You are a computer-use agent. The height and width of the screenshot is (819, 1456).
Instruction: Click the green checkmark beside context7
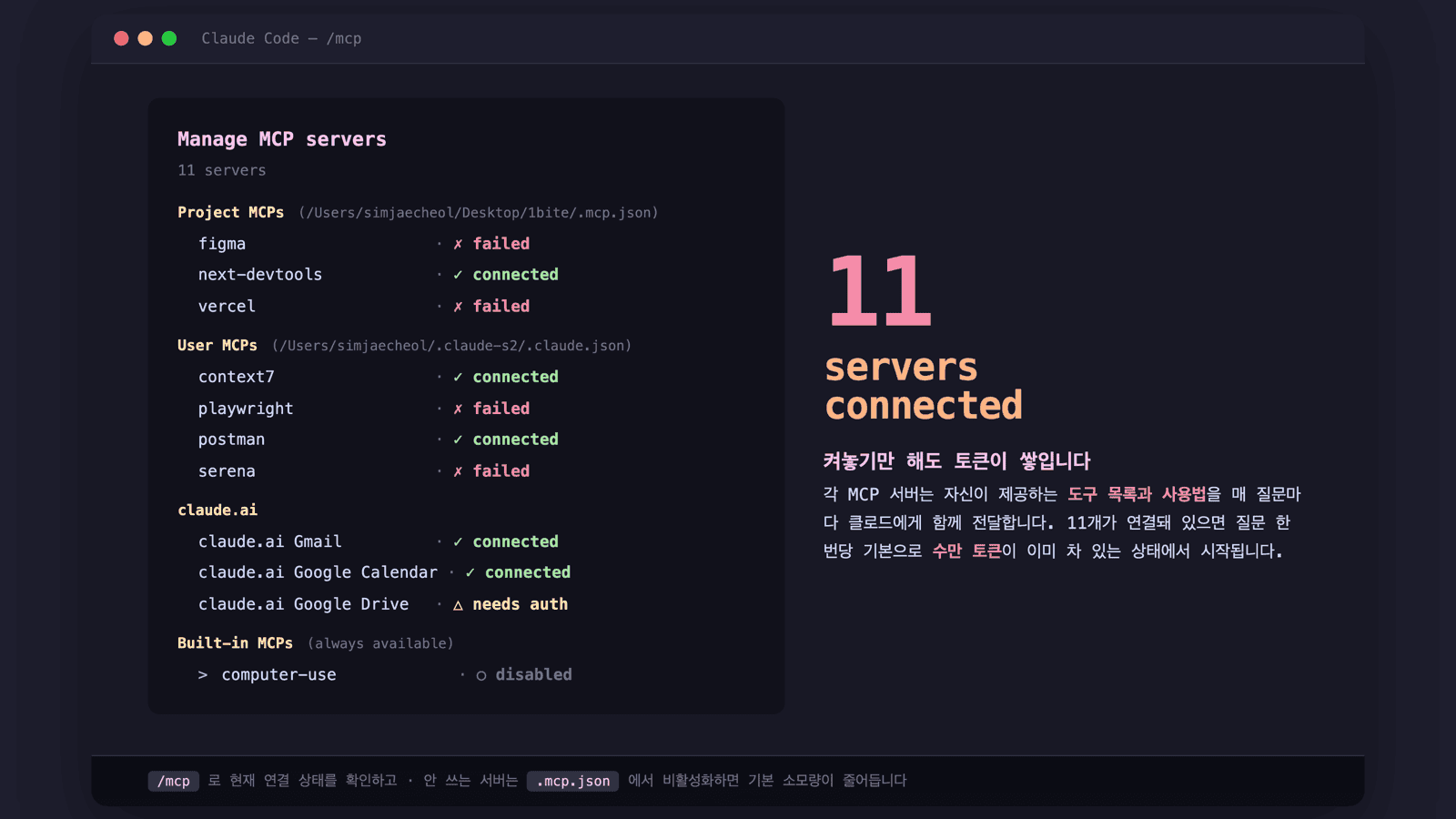(x=458, y=377)
